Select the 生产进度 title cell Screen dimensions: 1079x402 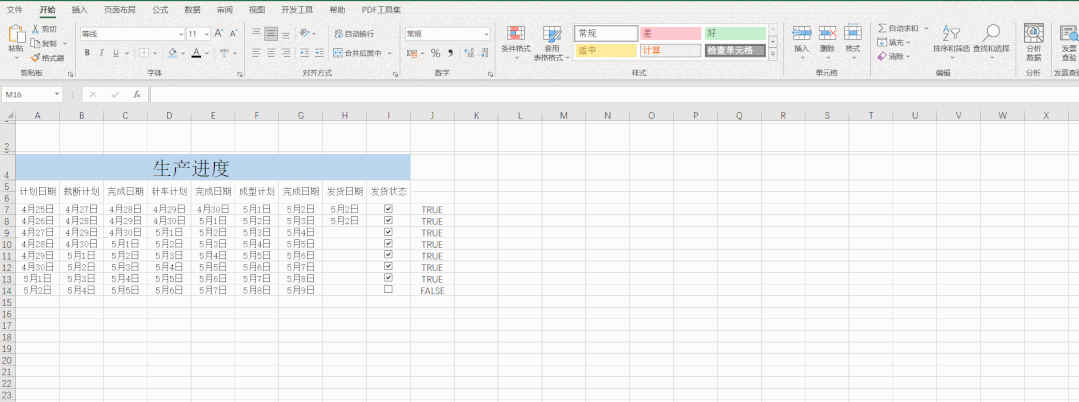point(213,167)
